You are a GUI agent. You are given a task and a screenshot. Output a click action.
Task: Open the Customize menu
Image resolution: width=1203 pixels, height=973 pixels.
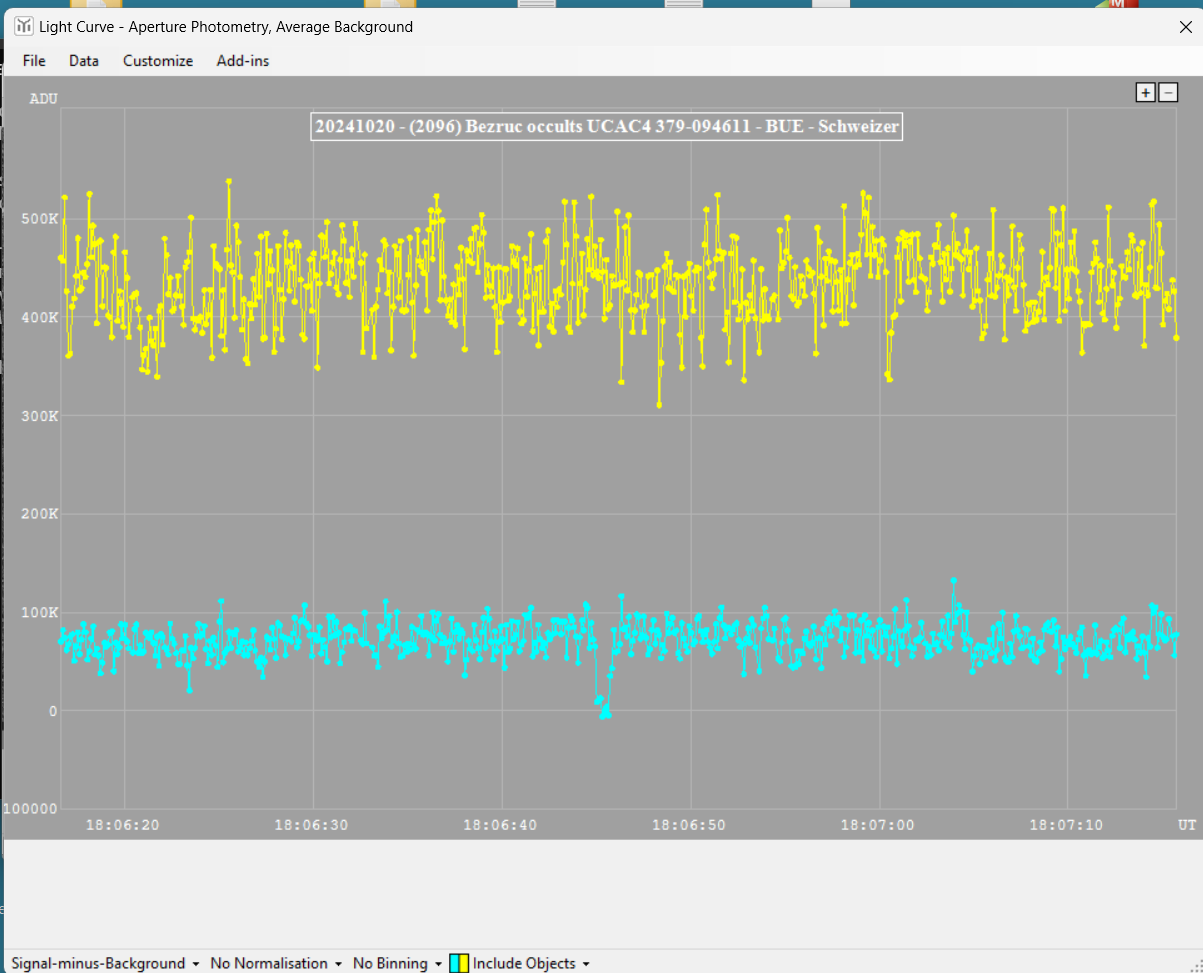pos(158,60)
